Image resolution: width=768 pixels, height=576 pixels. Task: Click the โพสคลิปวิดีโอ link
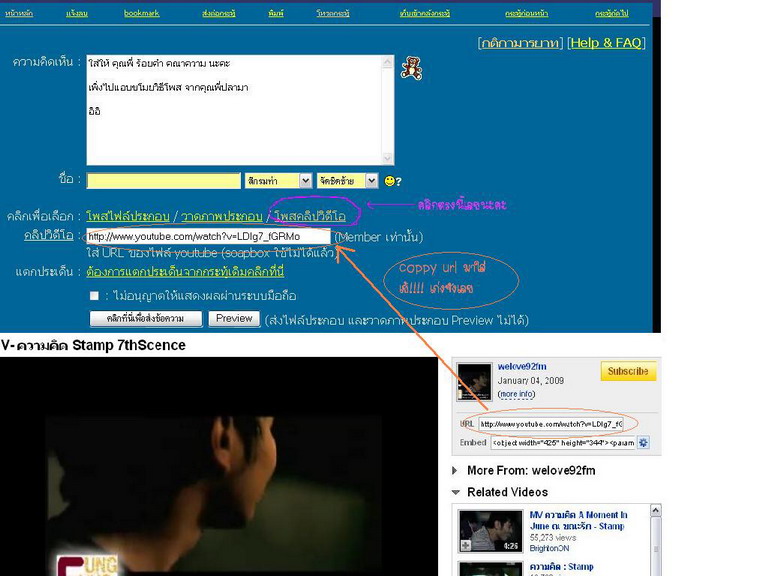coord(310,216)
